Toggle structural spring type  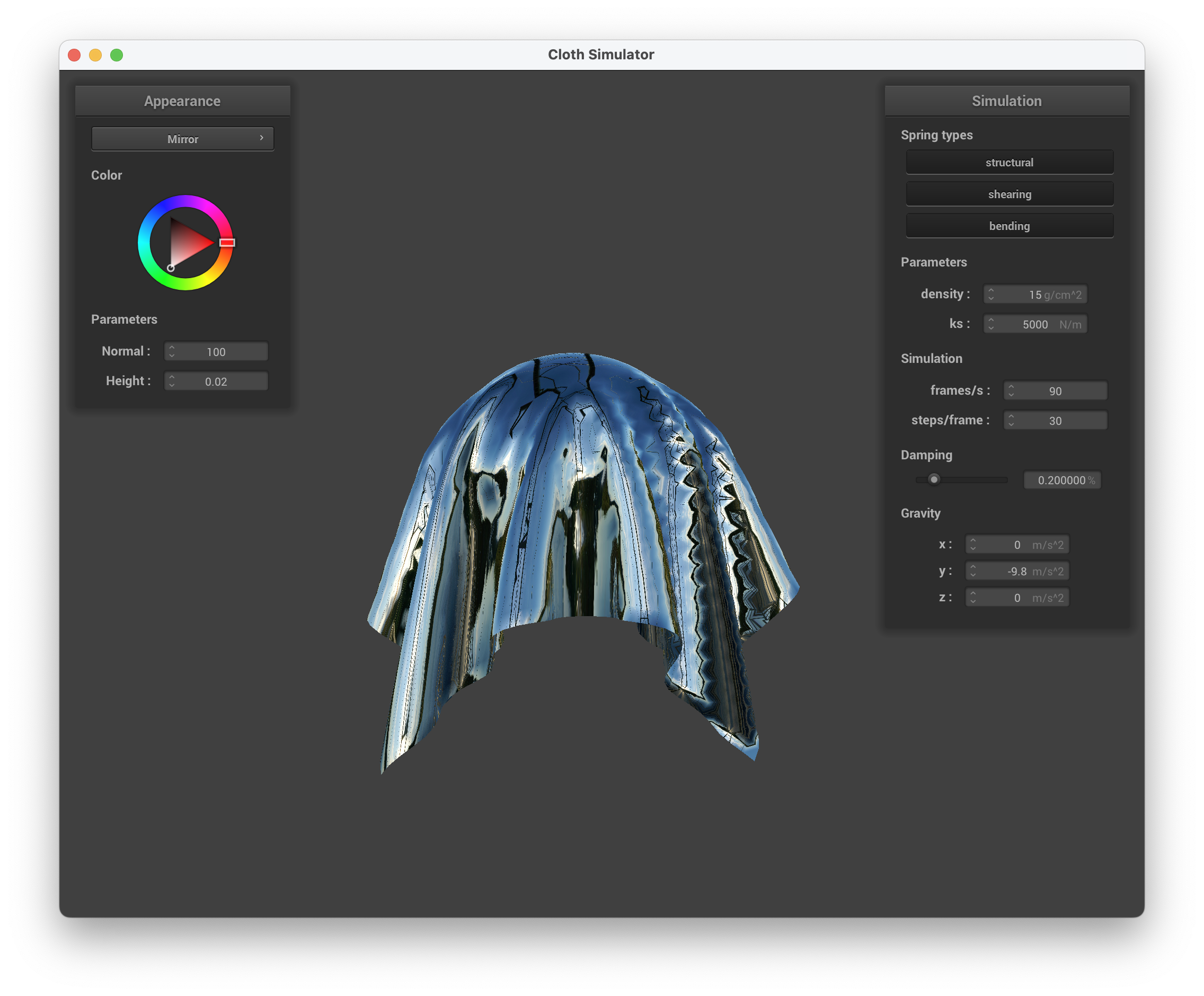coord(1009,162)
